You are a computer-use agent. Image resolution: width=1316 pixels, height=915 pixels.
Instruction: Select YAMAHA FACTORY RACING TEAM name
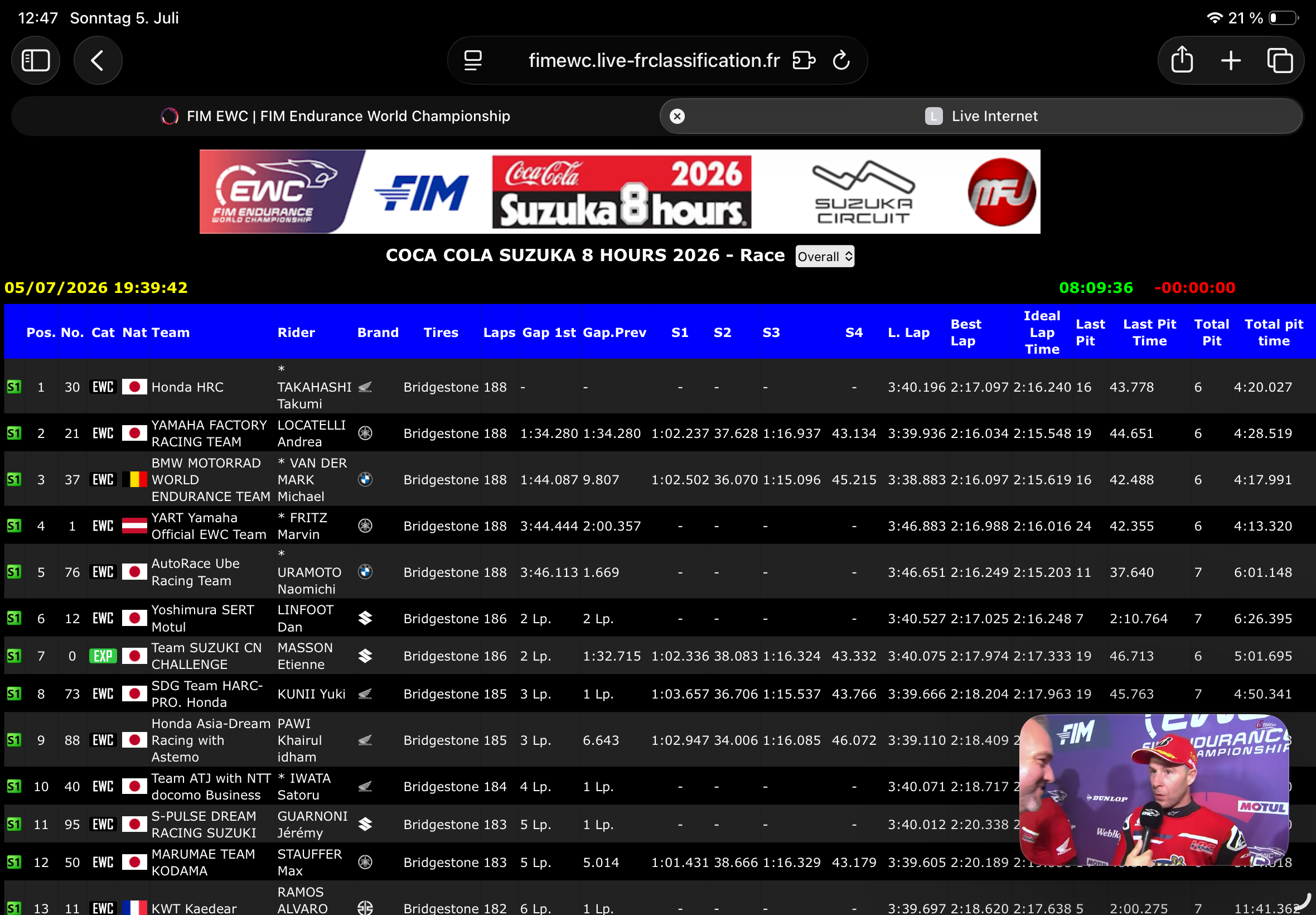point(209,434)
